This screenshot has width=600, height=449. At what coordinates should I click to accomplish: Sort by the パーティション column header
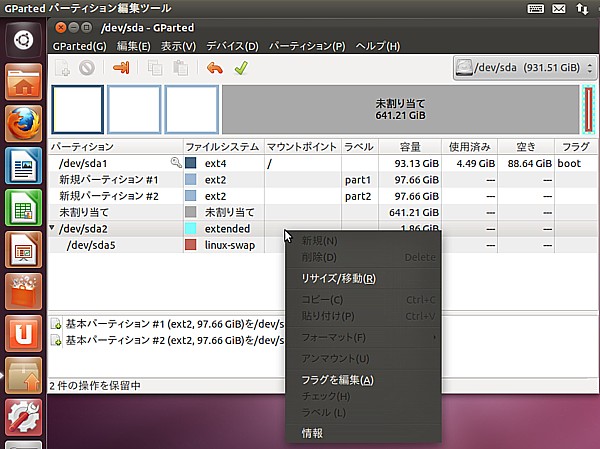[116, 147]
